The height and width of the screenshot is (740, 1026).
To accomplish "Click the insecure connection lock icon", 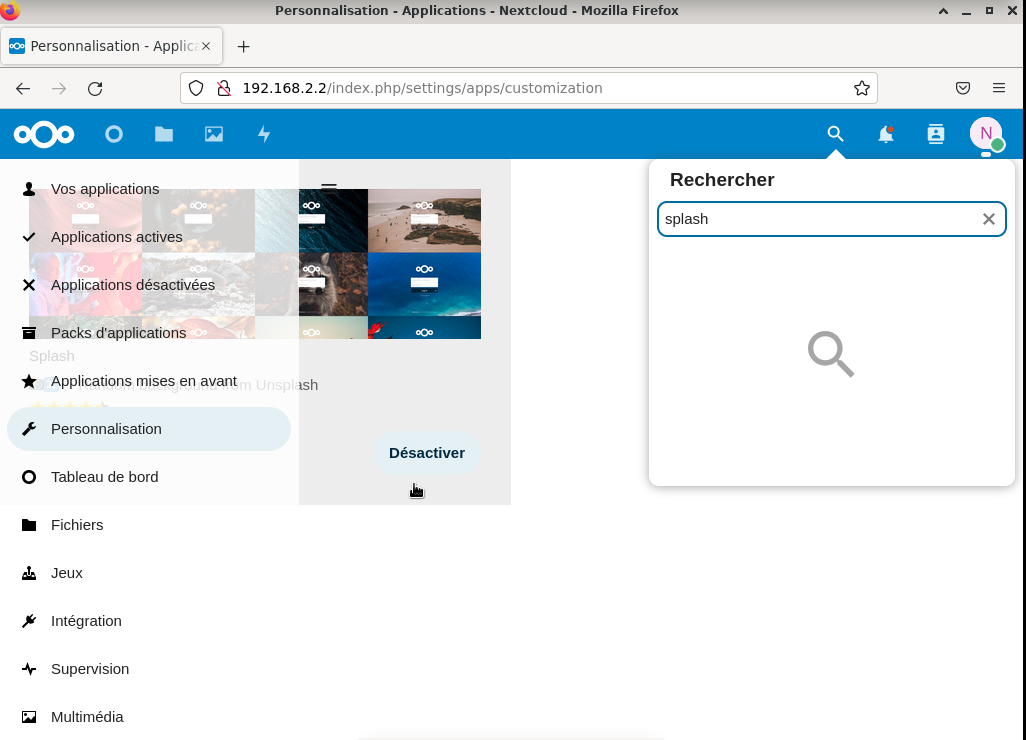I will [224, 88].
